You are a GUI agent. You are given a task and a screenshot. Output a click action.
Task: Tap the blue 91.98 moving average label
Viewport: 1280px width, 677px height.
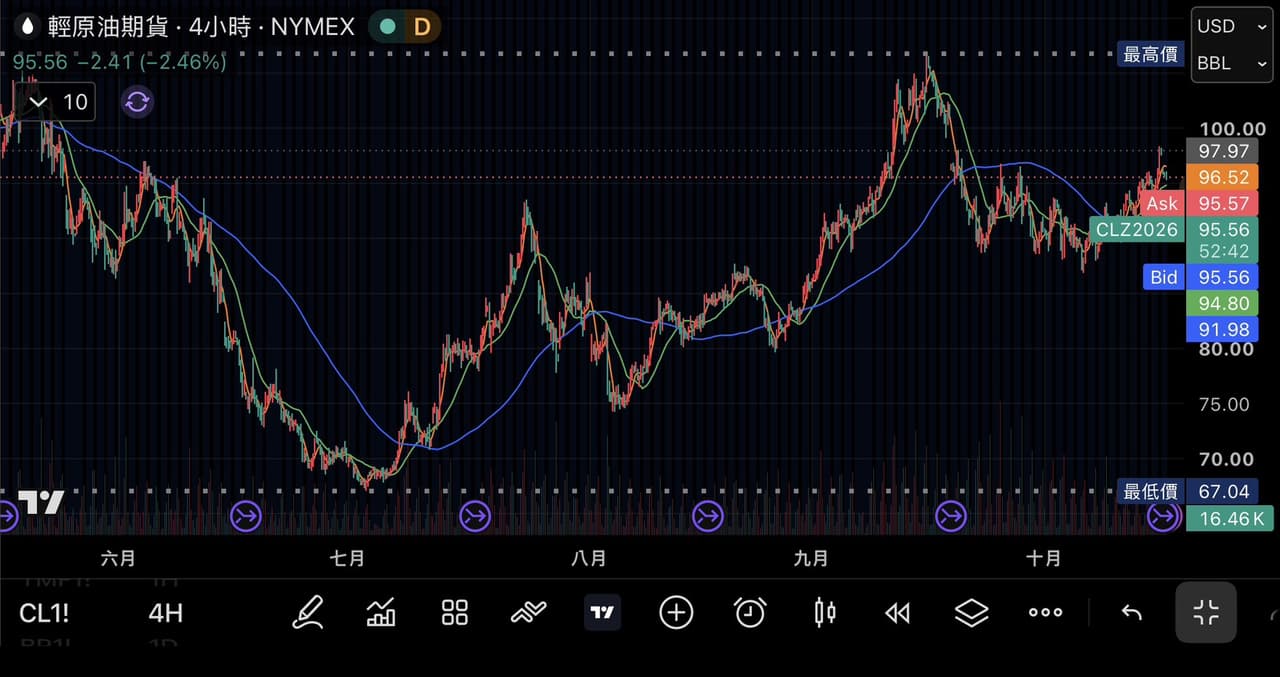coord(1224,328)
